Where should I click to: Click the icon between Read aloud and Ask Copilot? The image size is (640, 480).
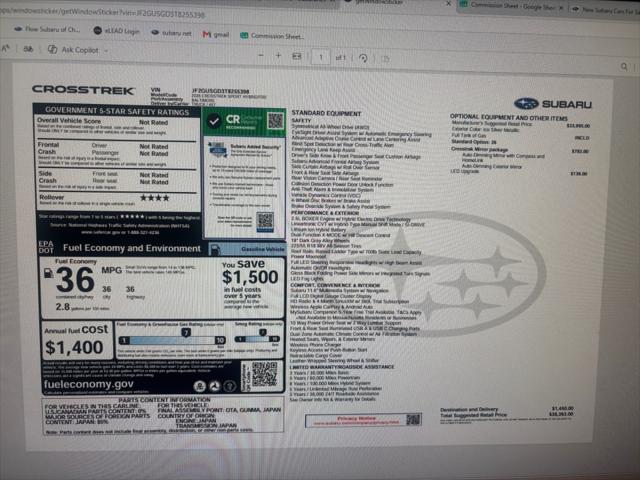[x=28, y=49]
